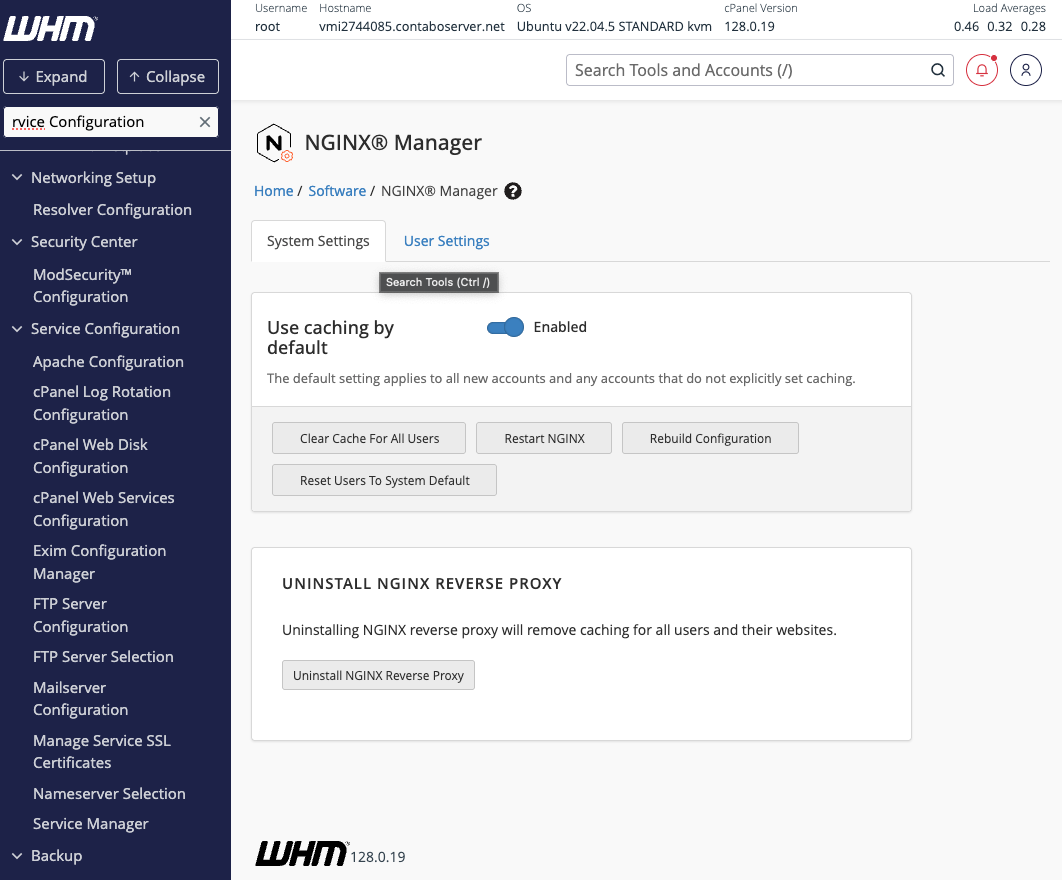Image resolution: width=1062 pixels, height=880 pixels.
Task: Click Uninstall NGINX Reverse Proxy button
Action: [378, 675]
